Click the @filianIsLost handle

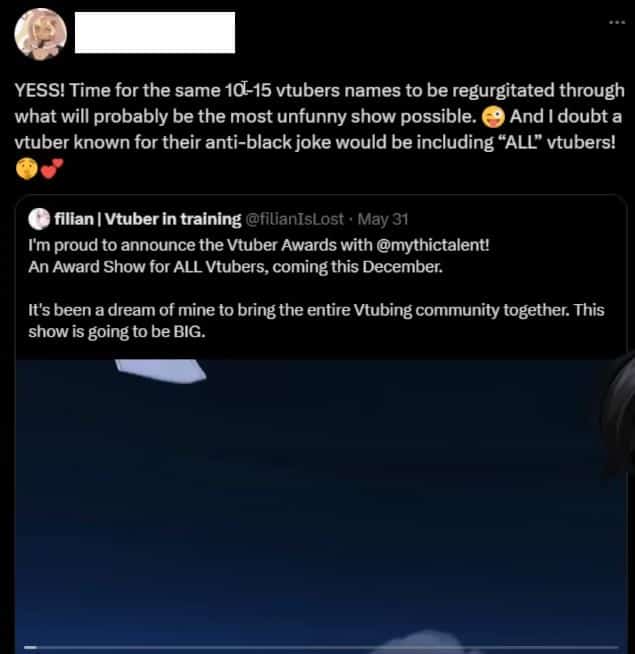pyautogui.click(x=295, y=219)
